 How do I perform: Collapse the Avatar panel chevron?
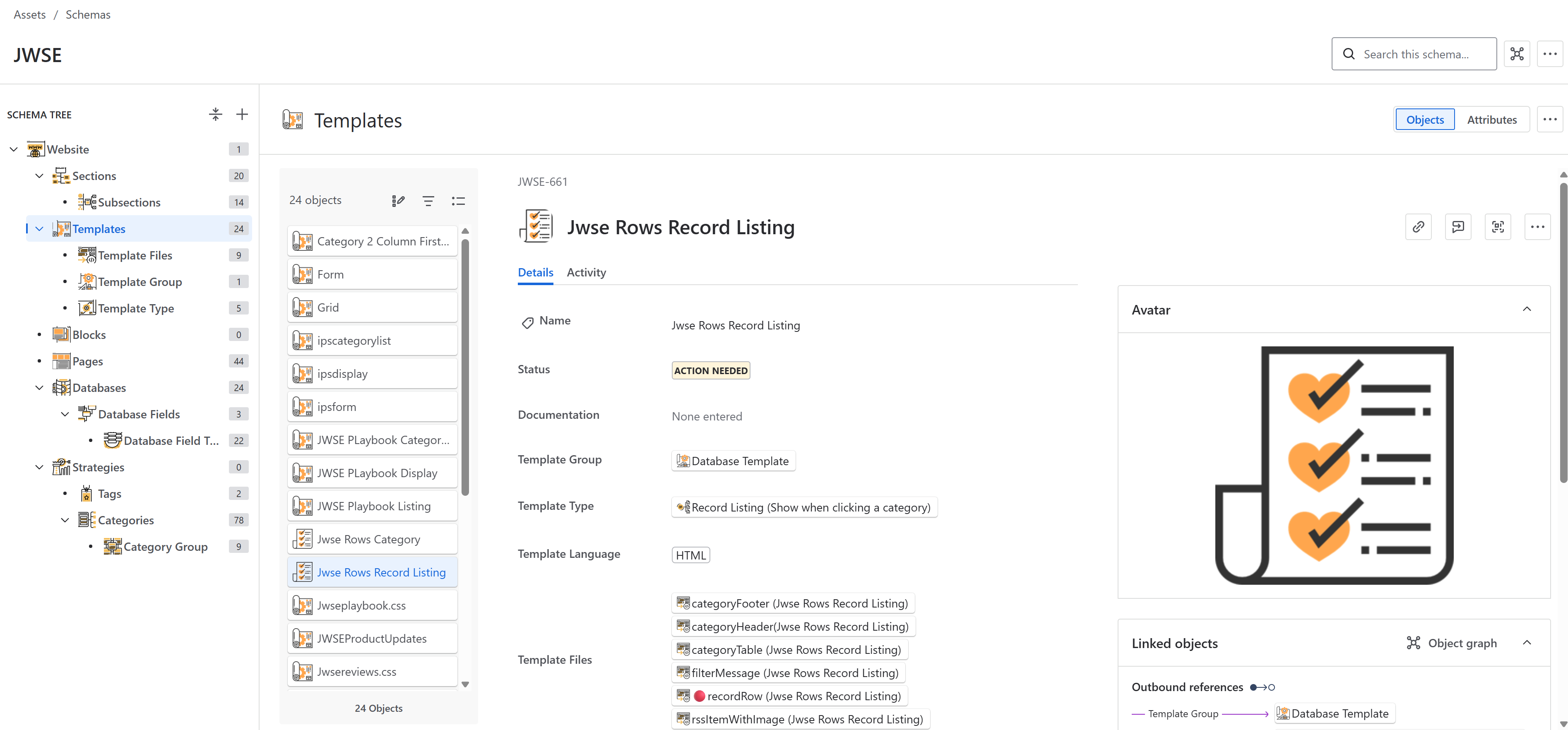click(1527, 309)
